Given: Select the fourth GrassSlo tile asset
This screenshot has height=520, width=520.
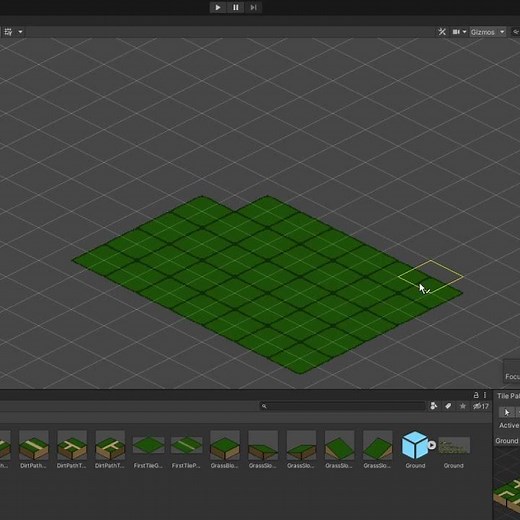Looking at the screenshot, I should point(378,449).
